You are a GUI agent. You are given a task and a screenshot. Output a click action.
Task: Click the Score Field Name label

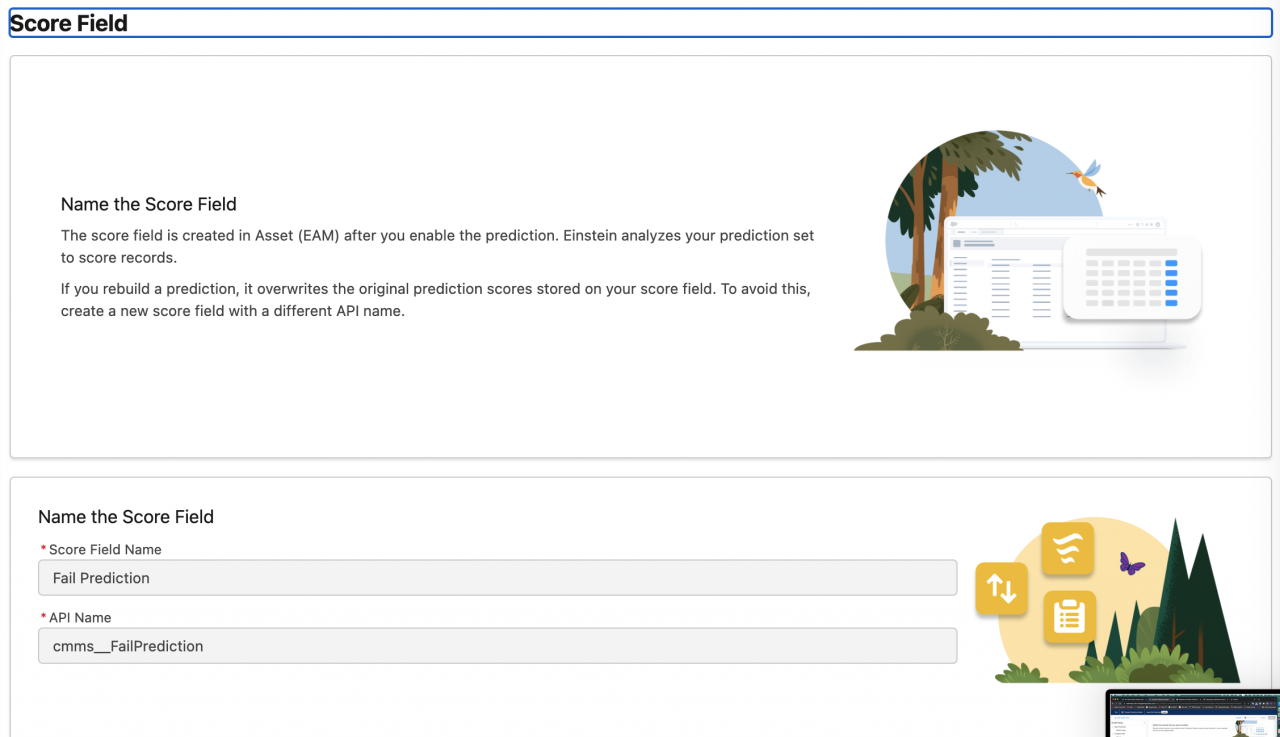click(x=105, y=549)
